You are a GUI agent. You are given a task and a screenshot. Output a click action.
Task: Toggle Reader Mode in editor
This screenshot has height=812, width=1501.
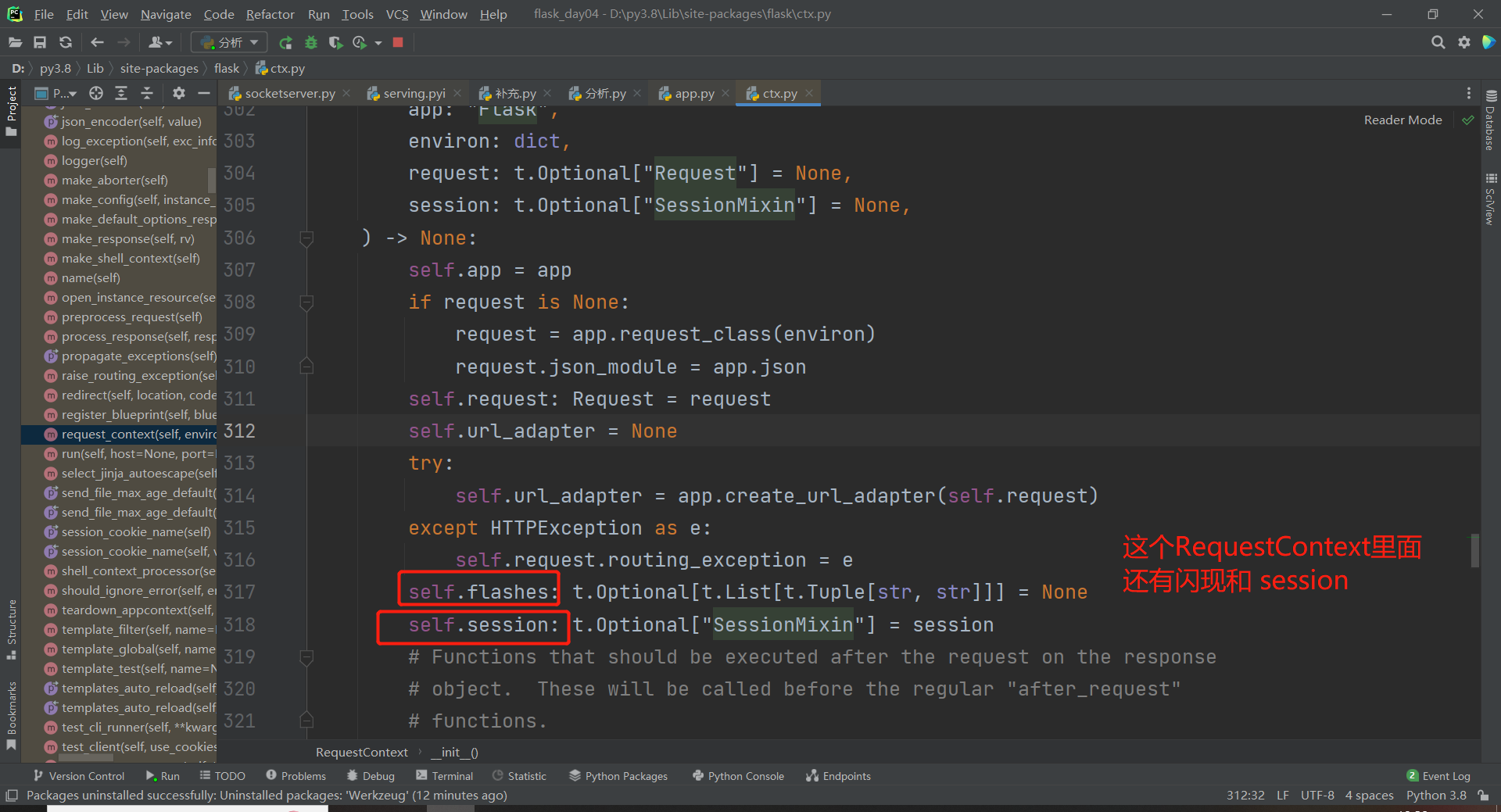tap(1402, 120)
